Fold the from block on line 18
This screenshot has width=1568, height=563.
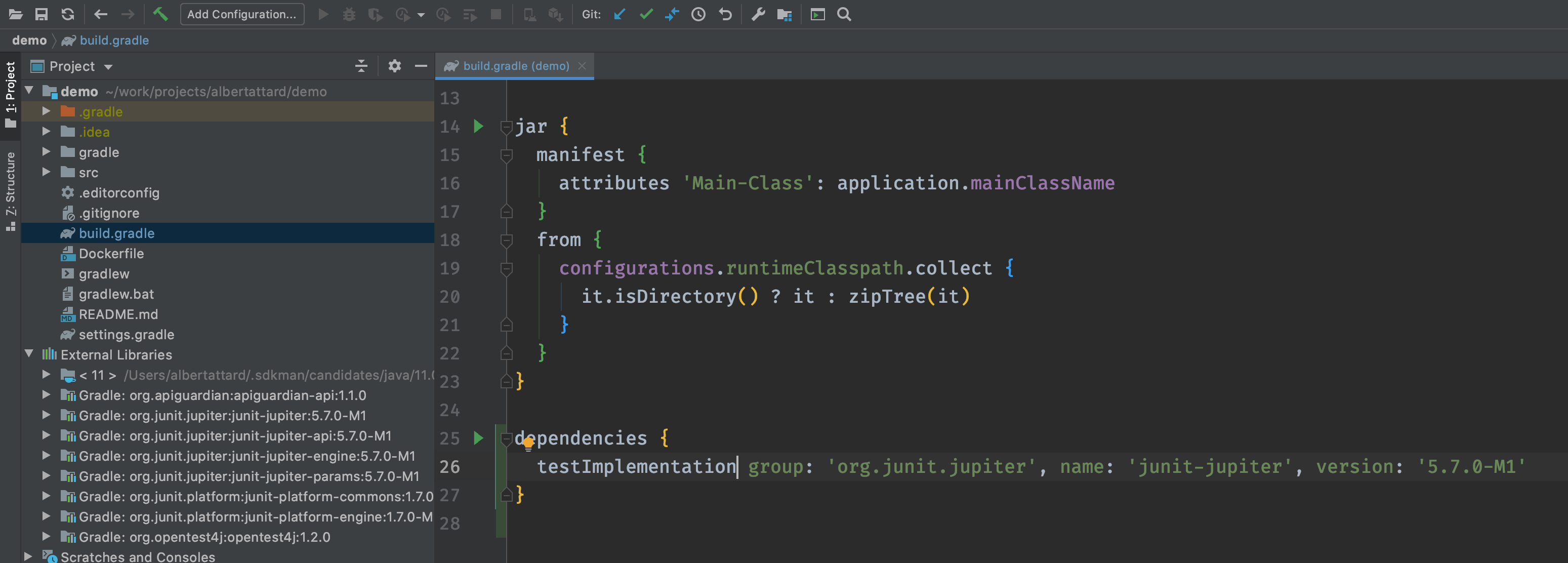506,240
